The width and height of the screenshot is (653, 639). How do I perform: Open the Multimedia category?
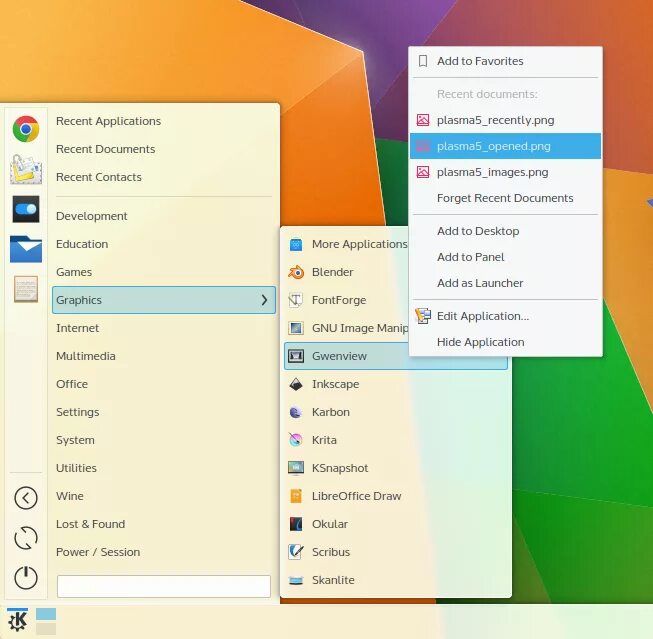tap(164, 356)
